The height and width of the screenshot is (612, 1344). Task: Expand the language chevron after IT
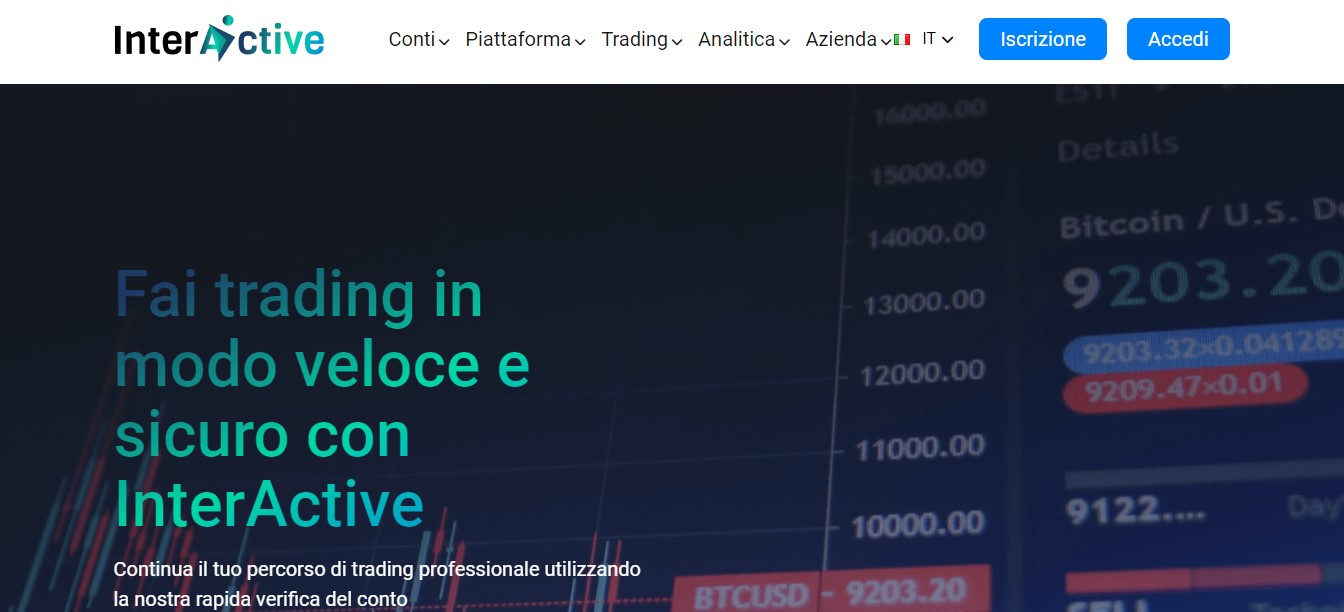[x=948, y=40]
